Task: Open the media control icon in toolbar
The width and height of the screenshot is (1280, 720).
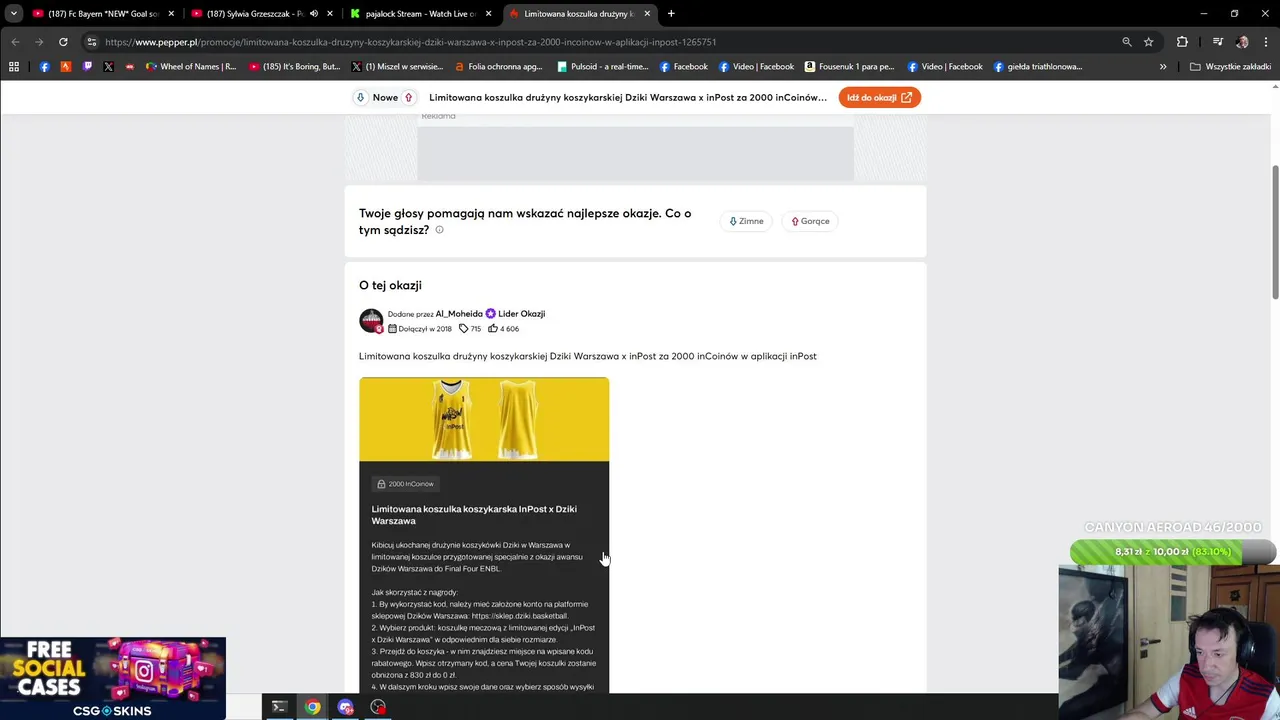Action: 1217,42
